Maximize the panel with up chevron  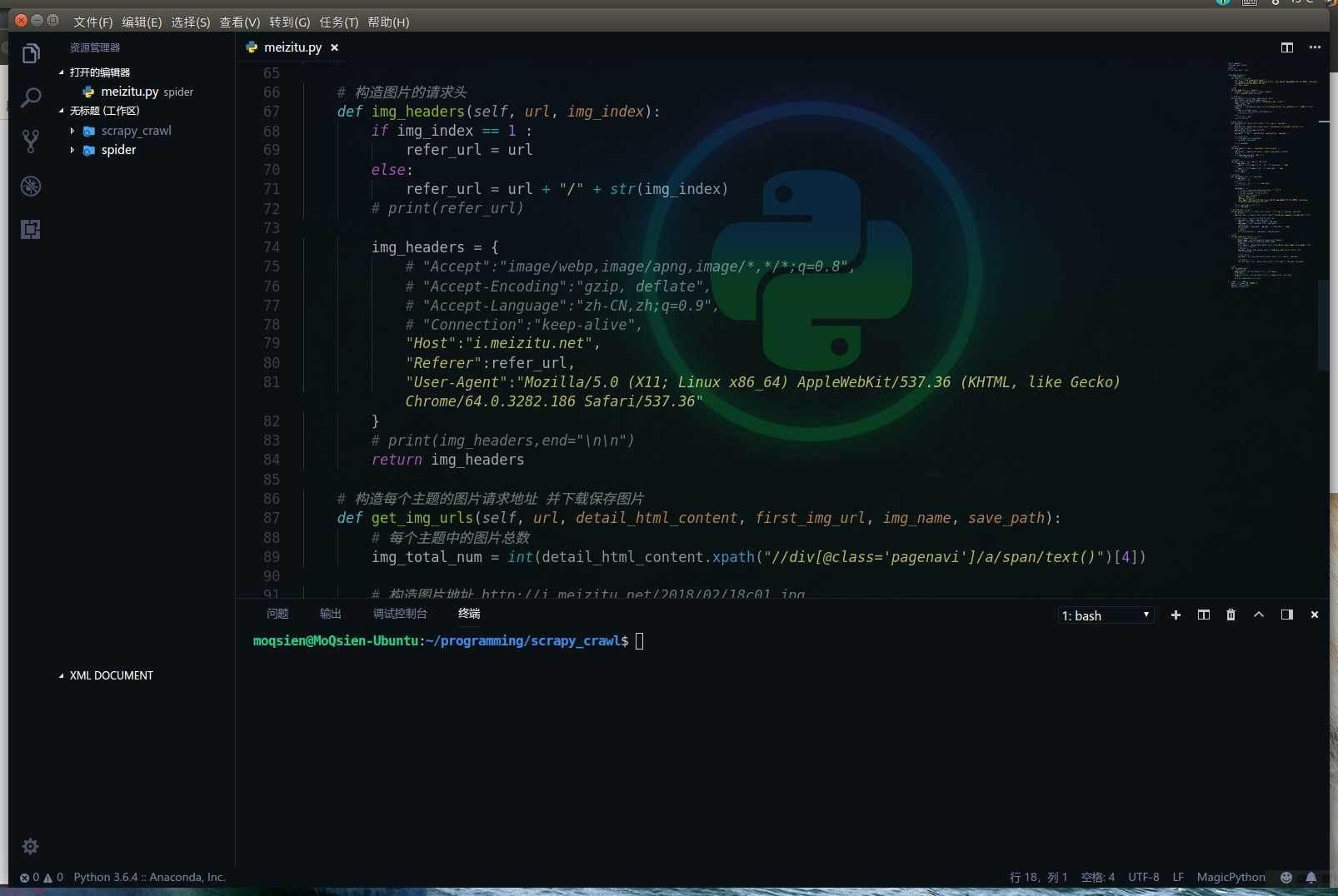coord(1259,615)
